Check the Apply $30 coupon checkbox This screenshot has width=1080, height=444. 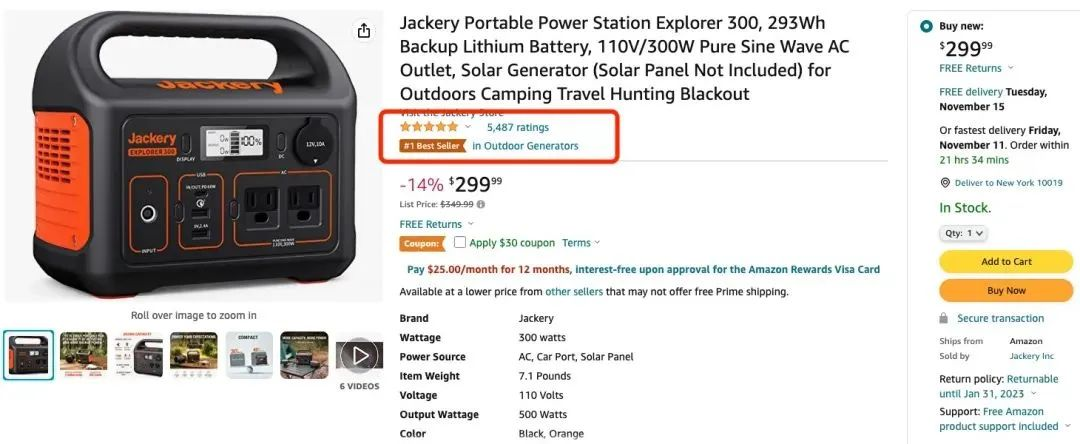click(460, 242)
